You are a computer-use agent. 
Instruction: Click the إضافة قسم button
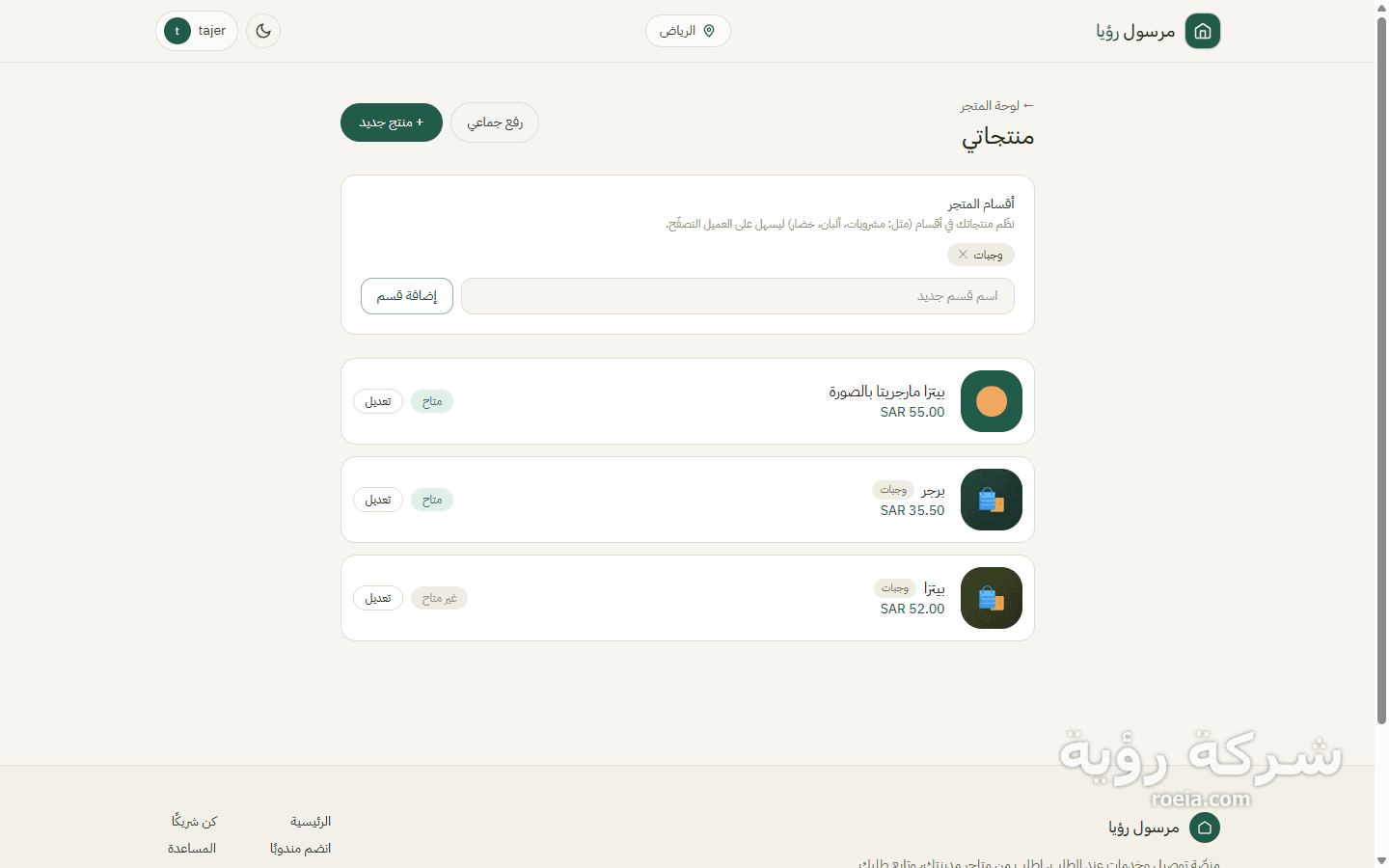click(407, 296)
